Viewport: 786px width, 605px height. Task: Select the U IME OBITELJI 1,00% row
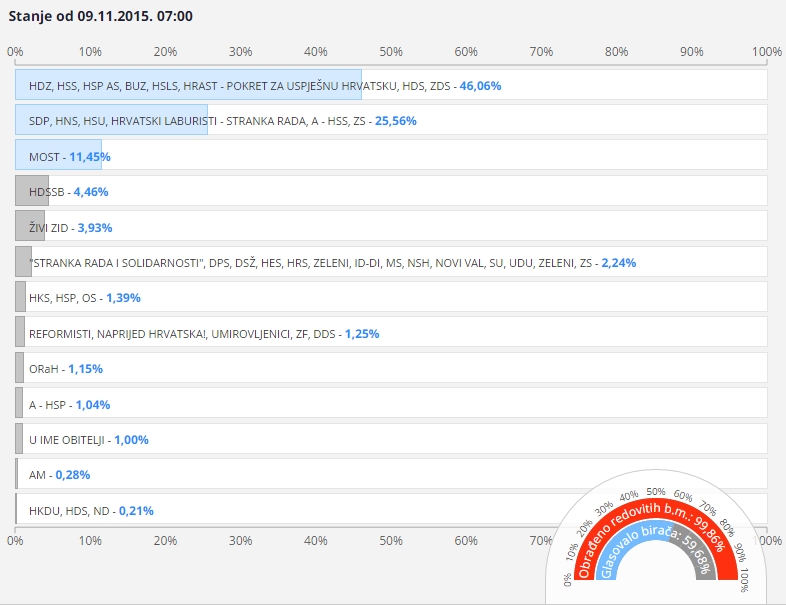click(391, 439)
